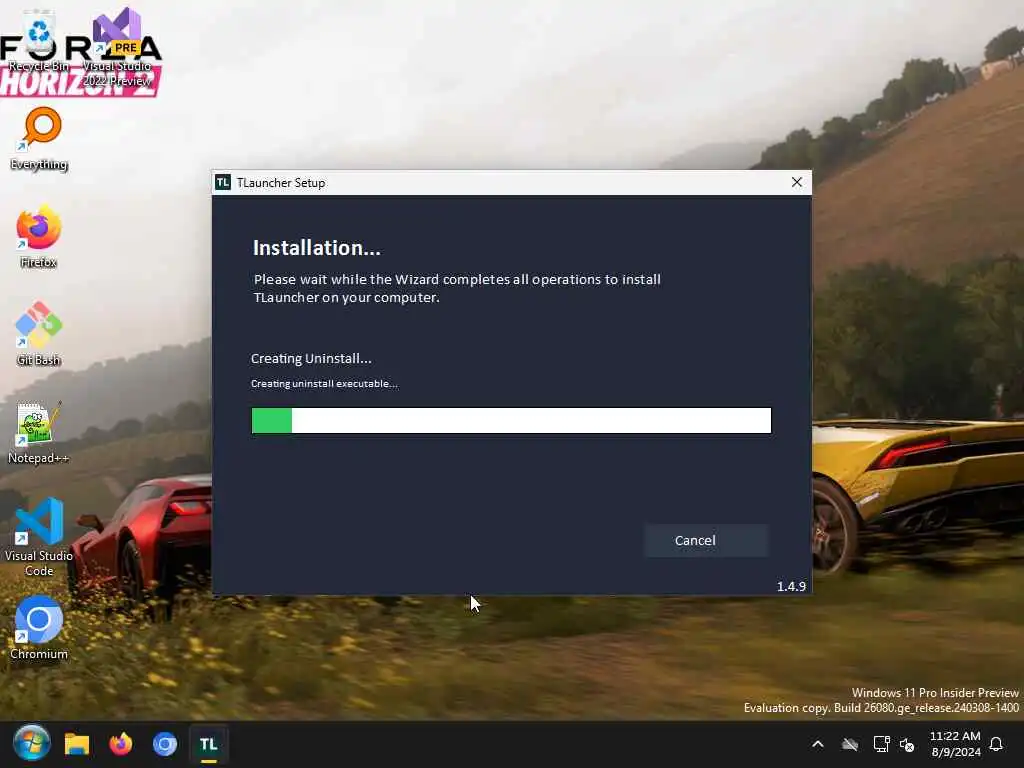Viewport: 1024px width, 768px height.
Task: Select the Firefox desktop shortcut
Action: pyautogui.click(x=39, y=236)
